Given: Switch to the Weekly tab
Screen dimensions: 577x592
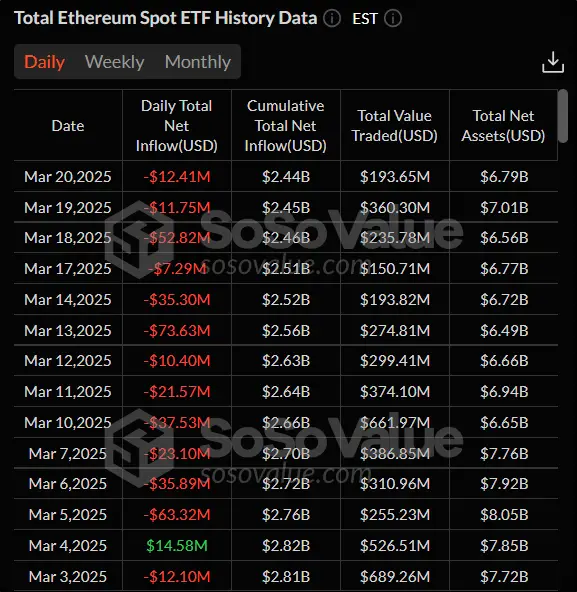Looking at the screenshot, I should (x=114, y=62).
